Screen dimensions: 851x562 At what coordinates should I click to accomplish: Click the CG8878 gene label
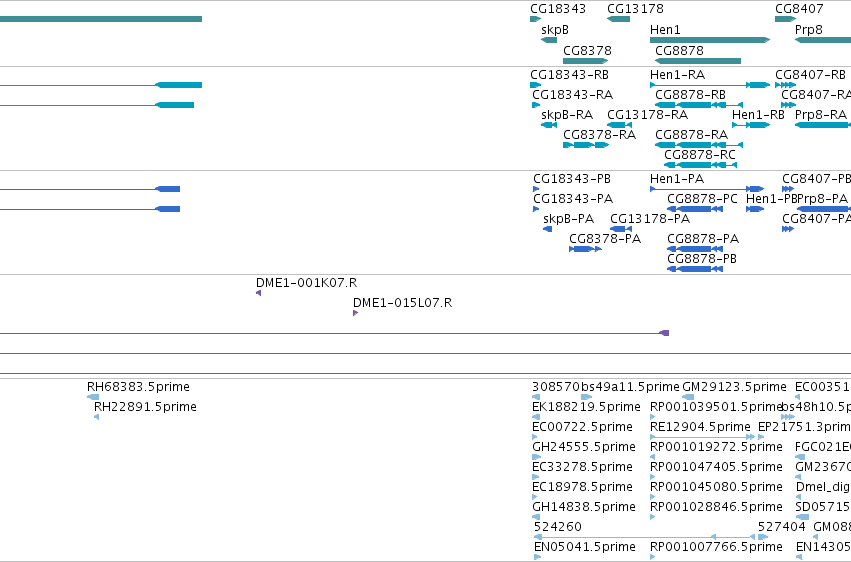pyautogui.click(x=679, y=50)
